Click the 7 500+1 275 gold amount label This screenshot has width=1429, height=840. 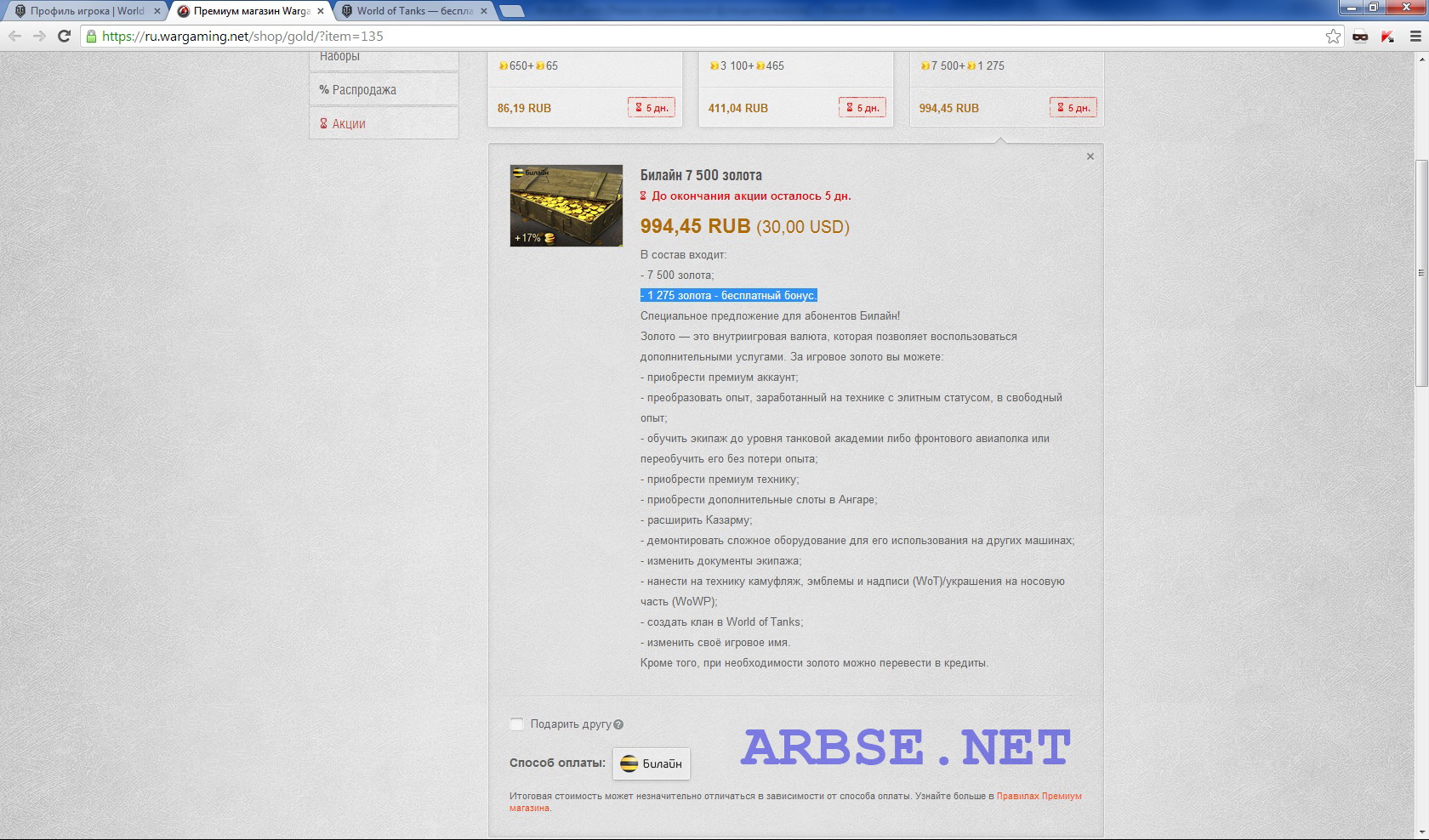click(x=962, y=65)
